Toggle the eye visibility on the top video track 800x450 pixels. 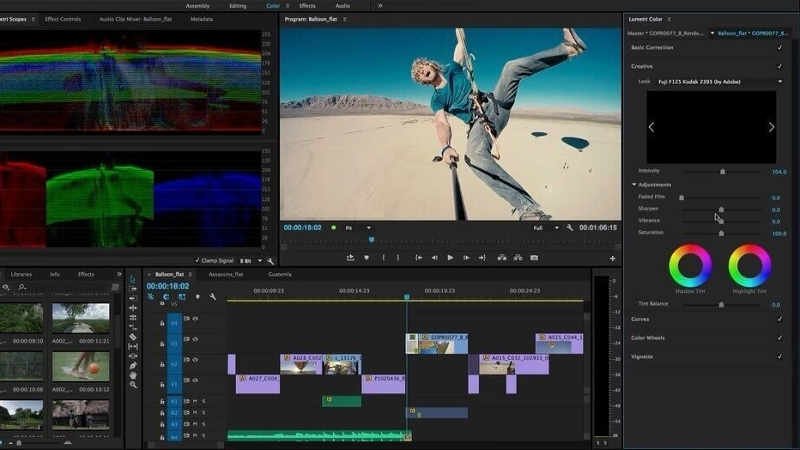(195, 318)
